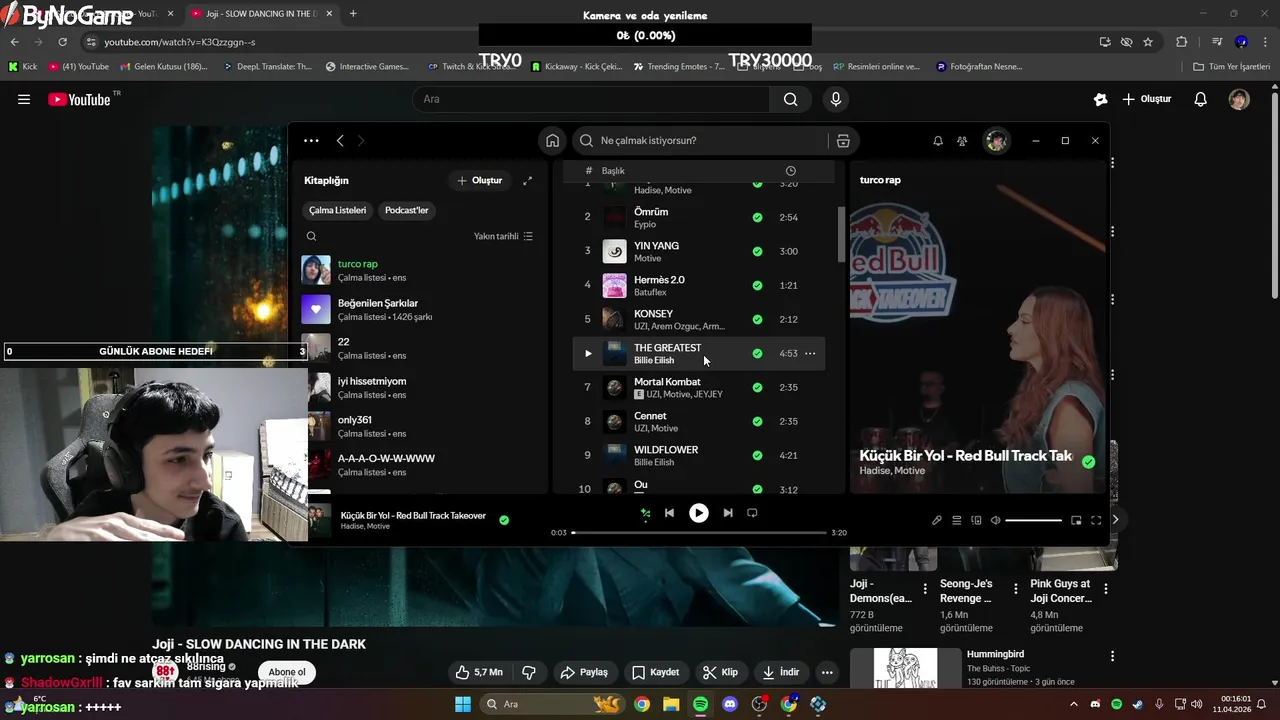Toggle Spotify shuffle mode
Image resolution: width=1280 pixels, height=720 pixels.
(x=645, y=513)
